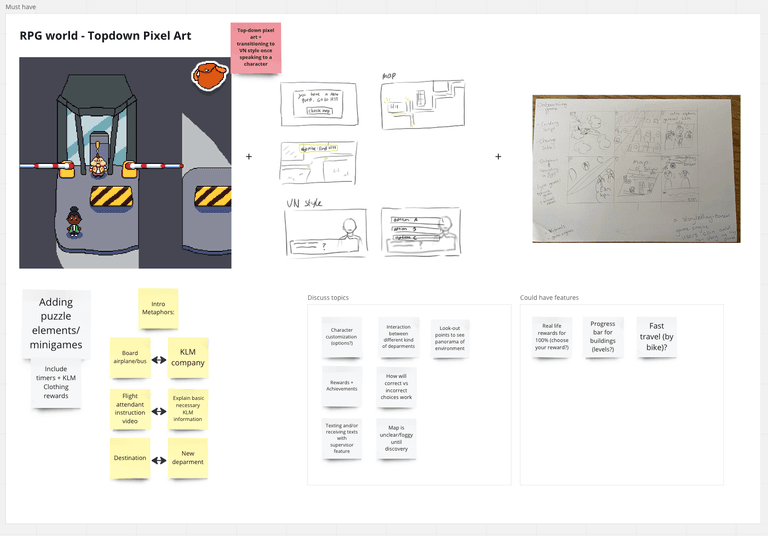Viewport: 768px width, 536px height.
Task: Select the 'Destination' sticky note
Action: (x=130, y=458)
